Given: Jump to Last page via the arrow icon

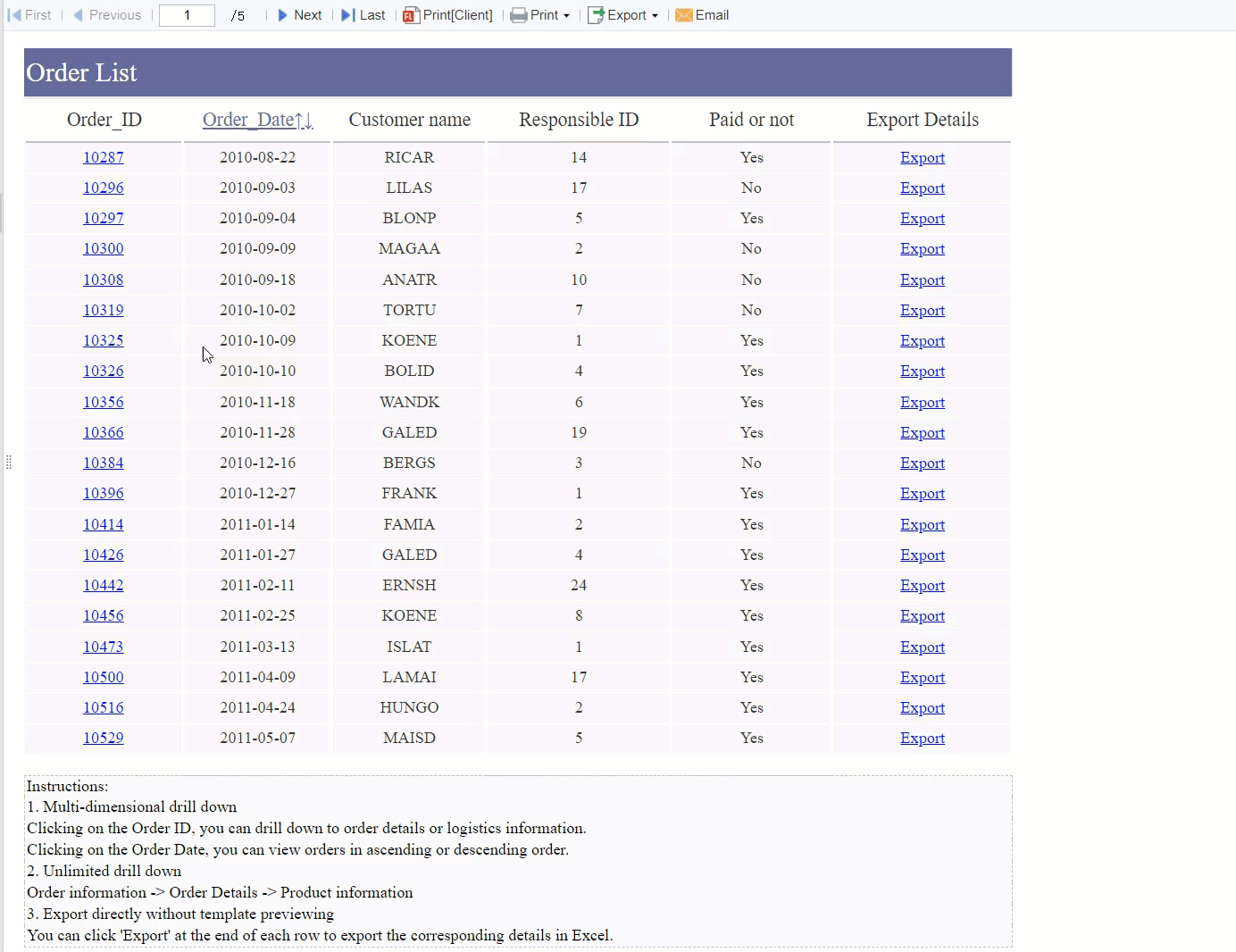Looking at the screenshot, I should coord(347,15).
